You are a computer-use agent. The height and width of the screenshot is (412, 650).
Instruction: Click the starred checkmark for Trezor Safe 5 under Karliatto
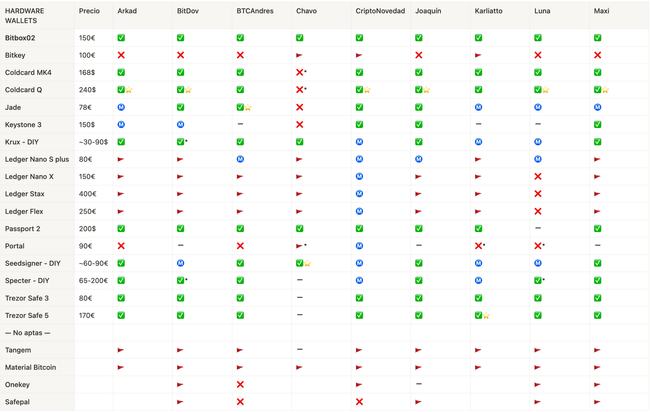tap(479, 315)
